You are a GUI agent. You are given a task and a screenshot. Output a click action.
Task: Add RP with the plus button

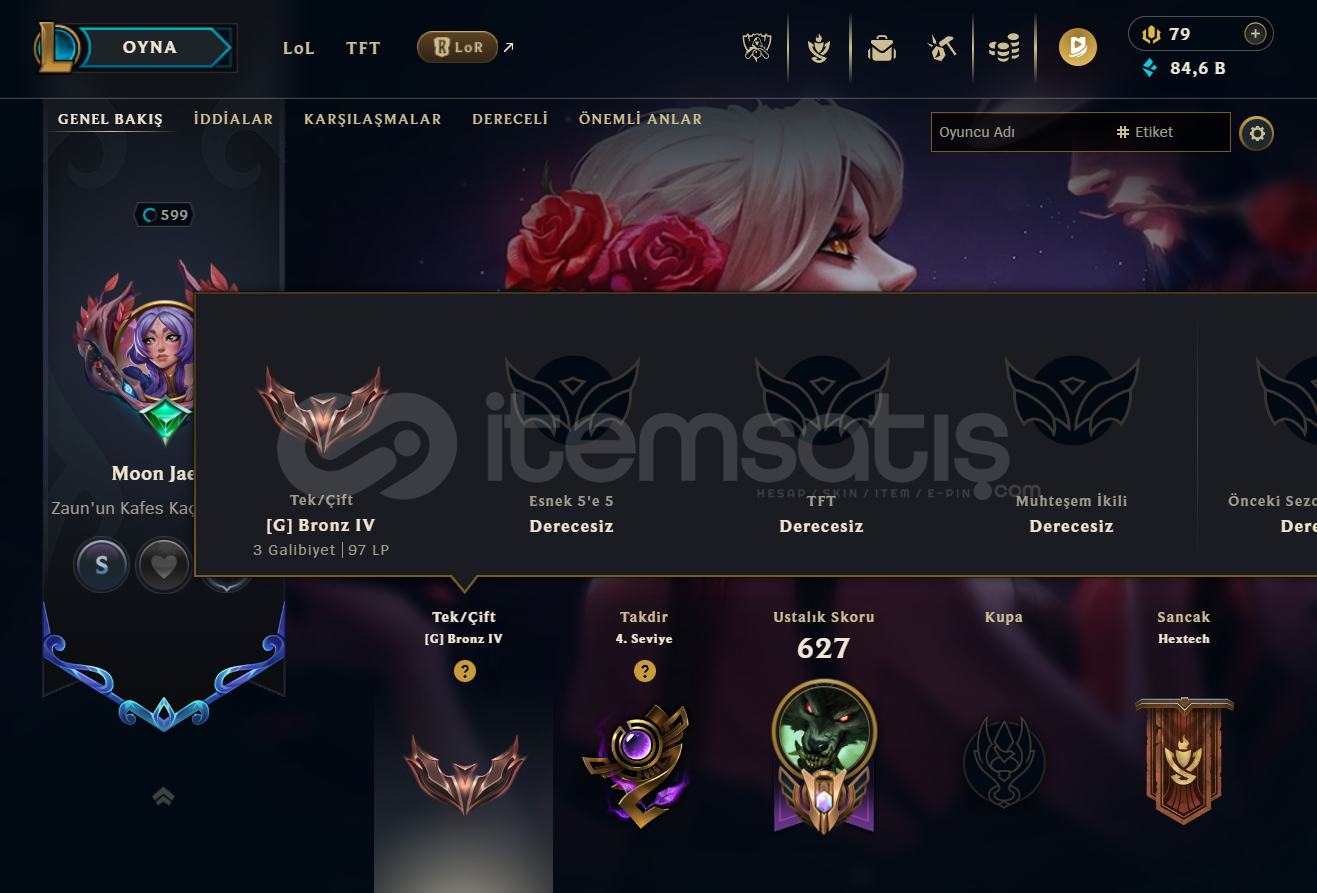click(1255, 34)
